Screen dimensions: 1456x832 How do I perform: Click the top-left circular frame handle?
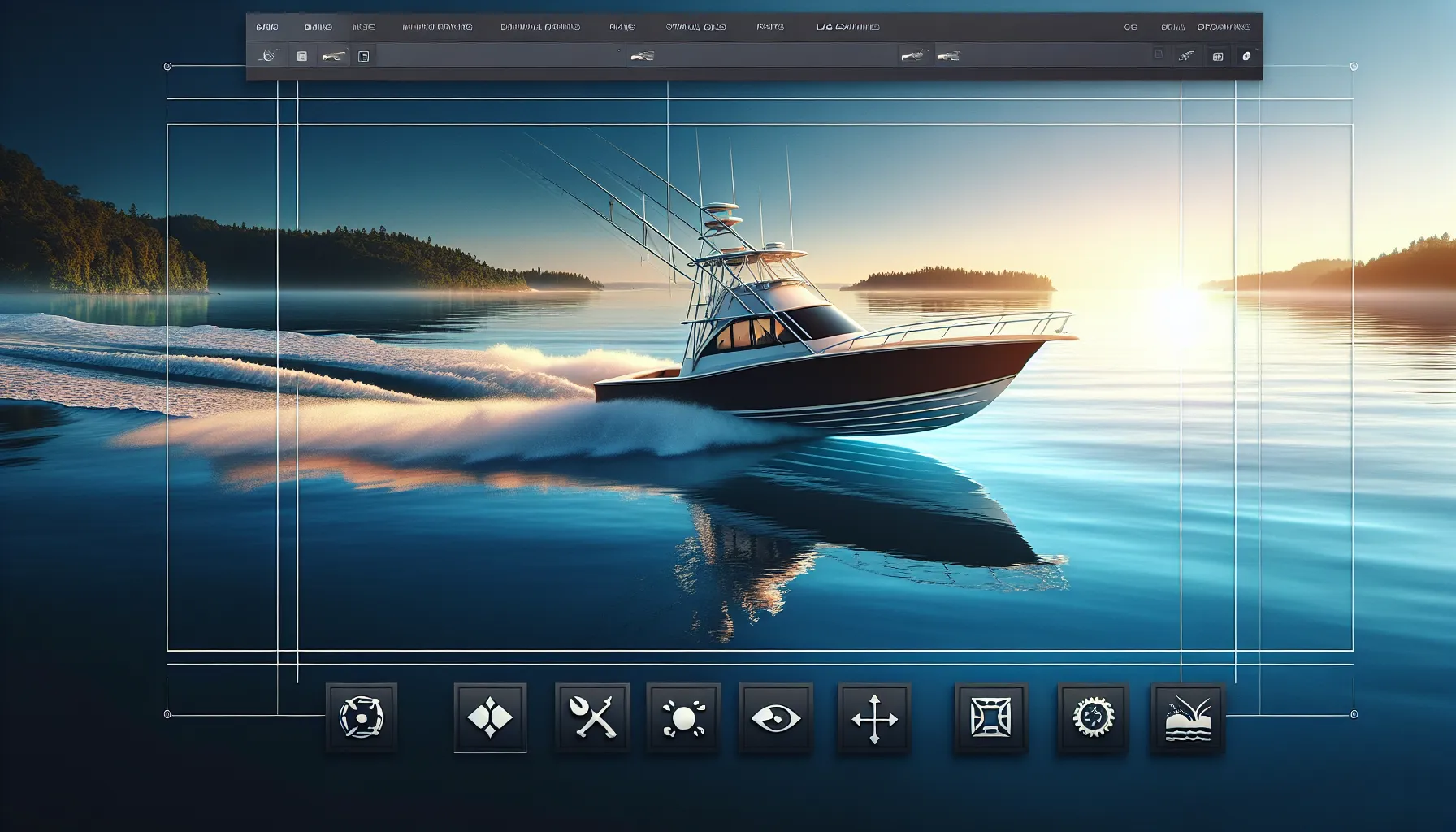coord(168,67)
